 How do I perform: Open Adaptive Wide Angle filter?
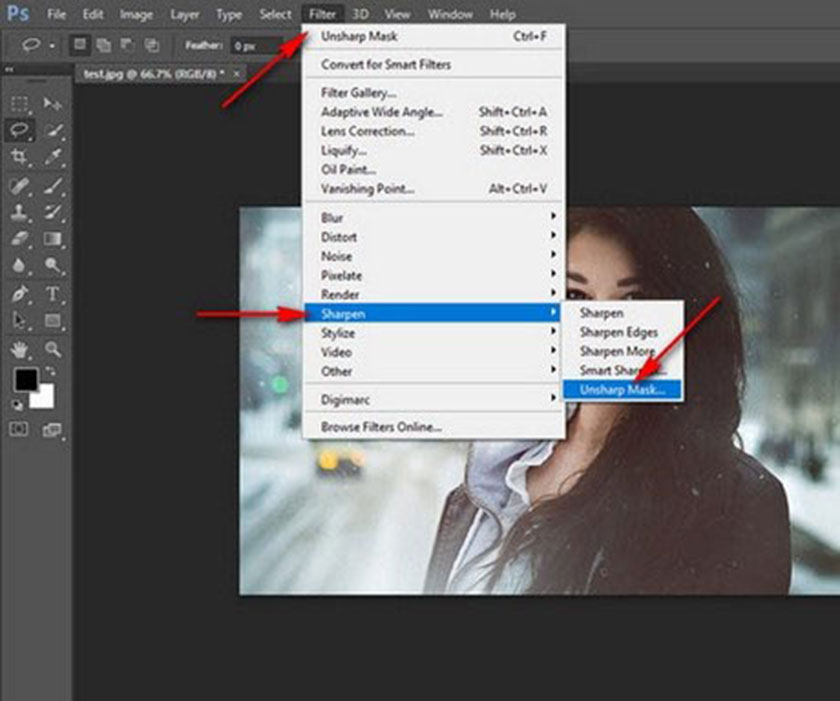click(433, 112)
